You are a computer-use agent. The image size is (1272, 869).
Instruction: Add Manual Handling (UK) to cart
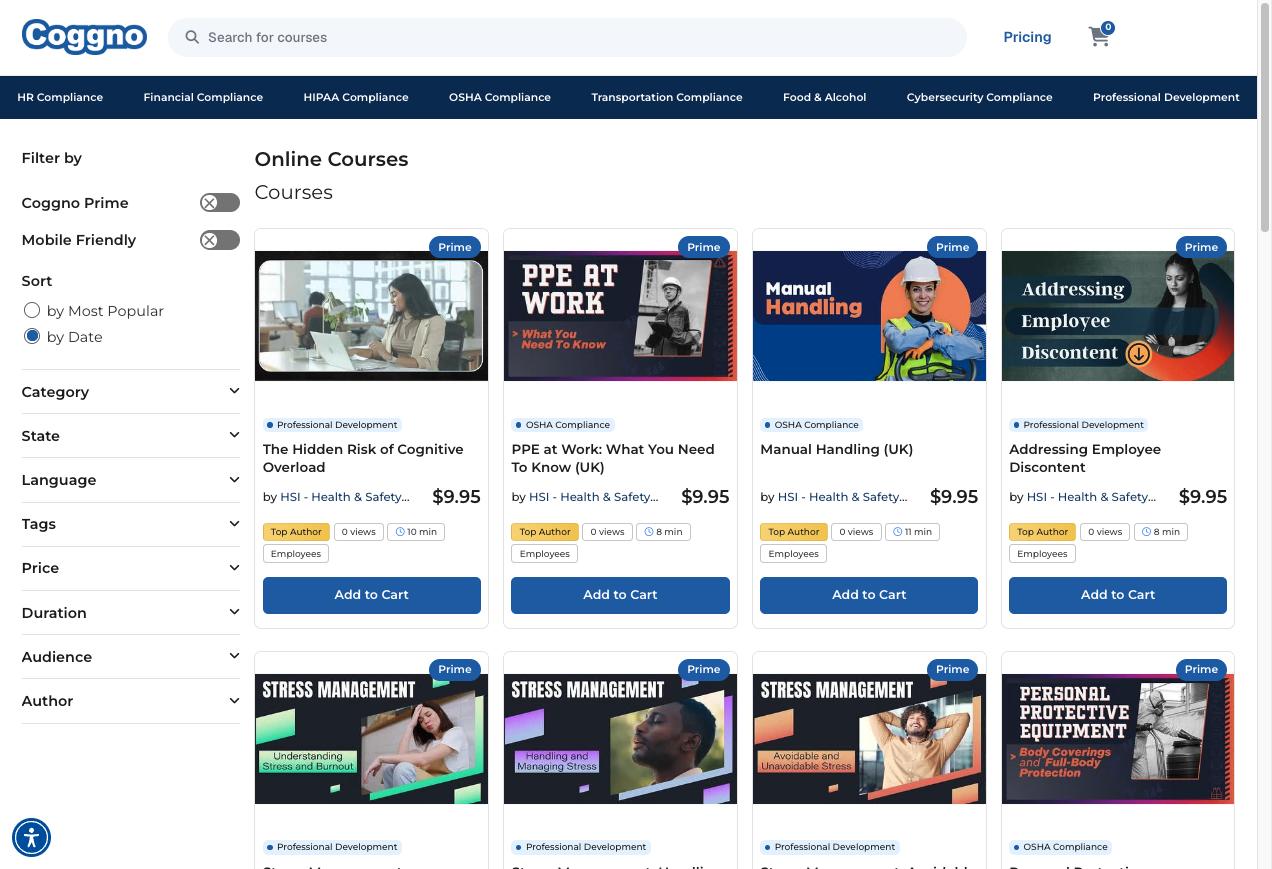tap(869, 594)
